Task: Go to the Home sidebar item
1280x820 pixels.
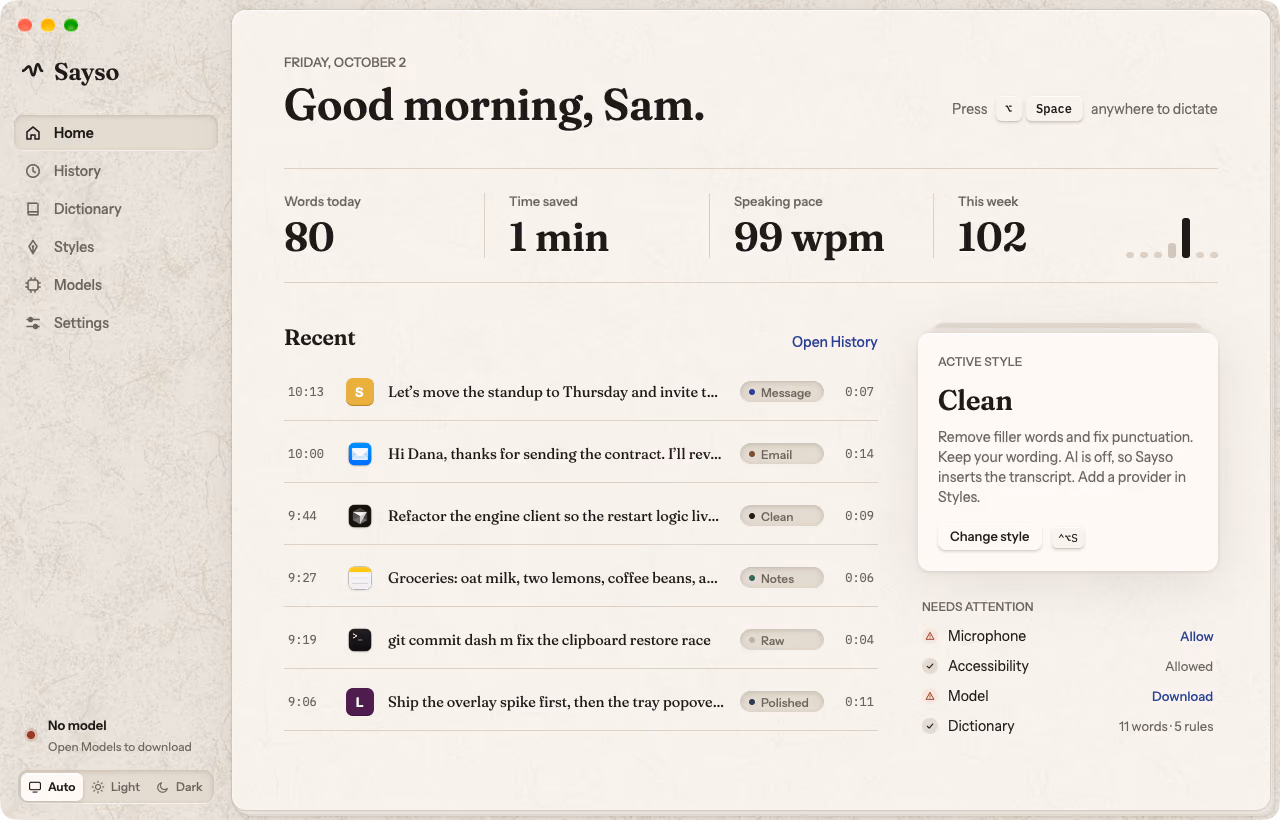Action: click(116, 133)
